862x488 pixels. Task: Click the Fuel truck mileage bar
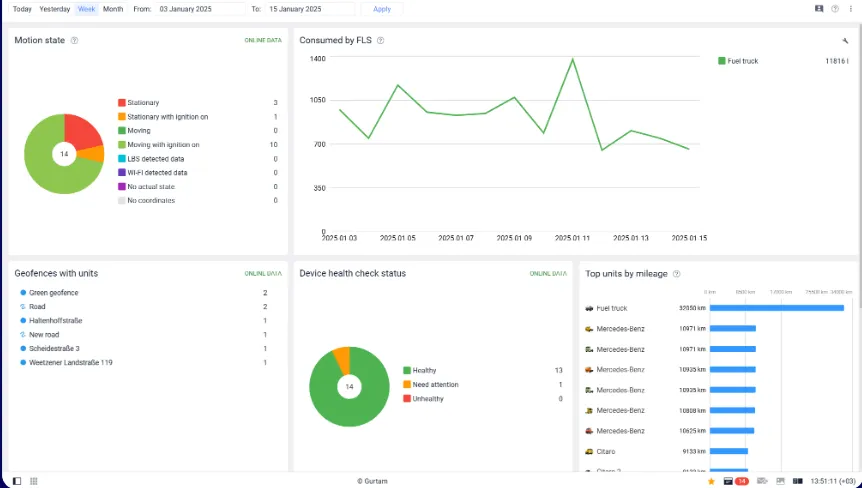click(x=777, y=308)
